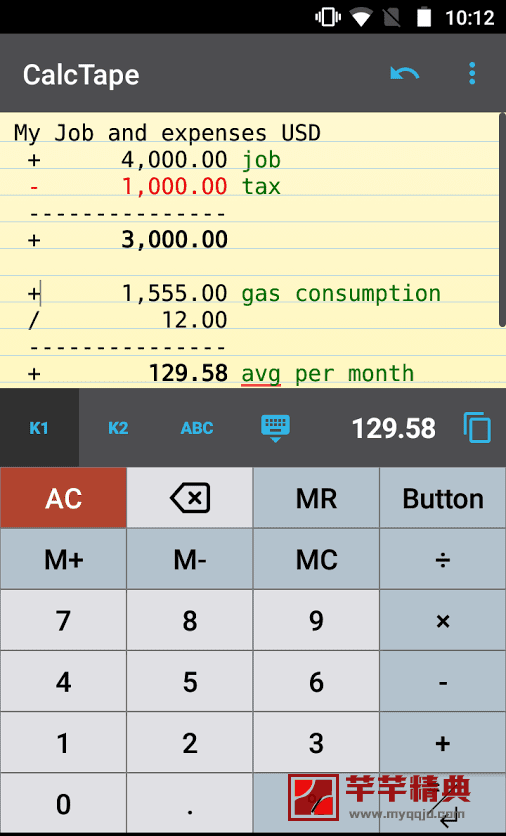Select the 1,555.00 amount on the tape

coord(174,293)
